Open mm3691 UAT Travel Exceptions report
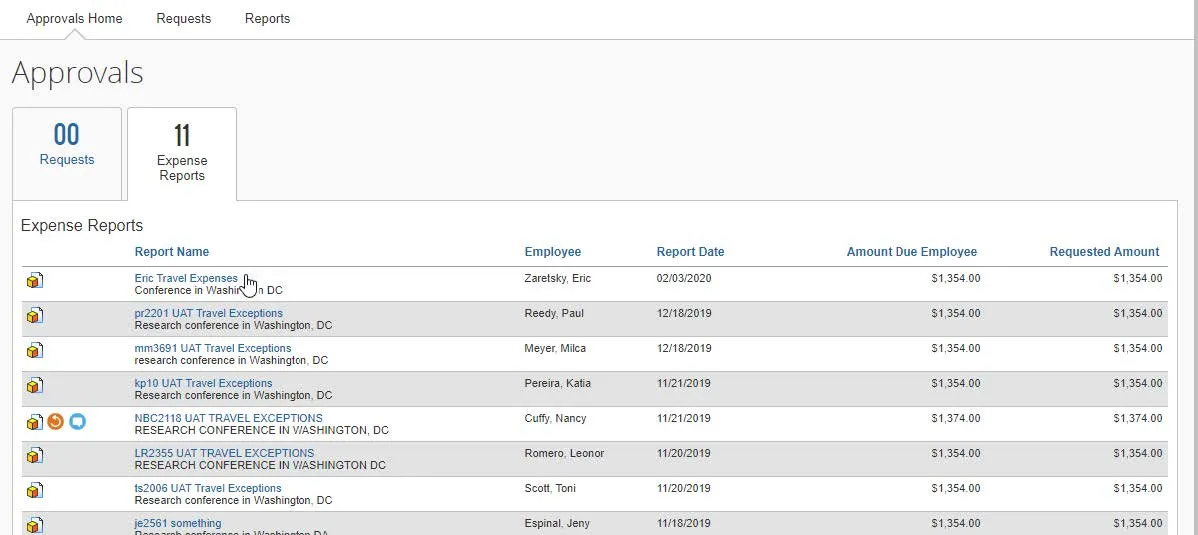Viewport: 1198px width, 535px height. pos(213,349)
